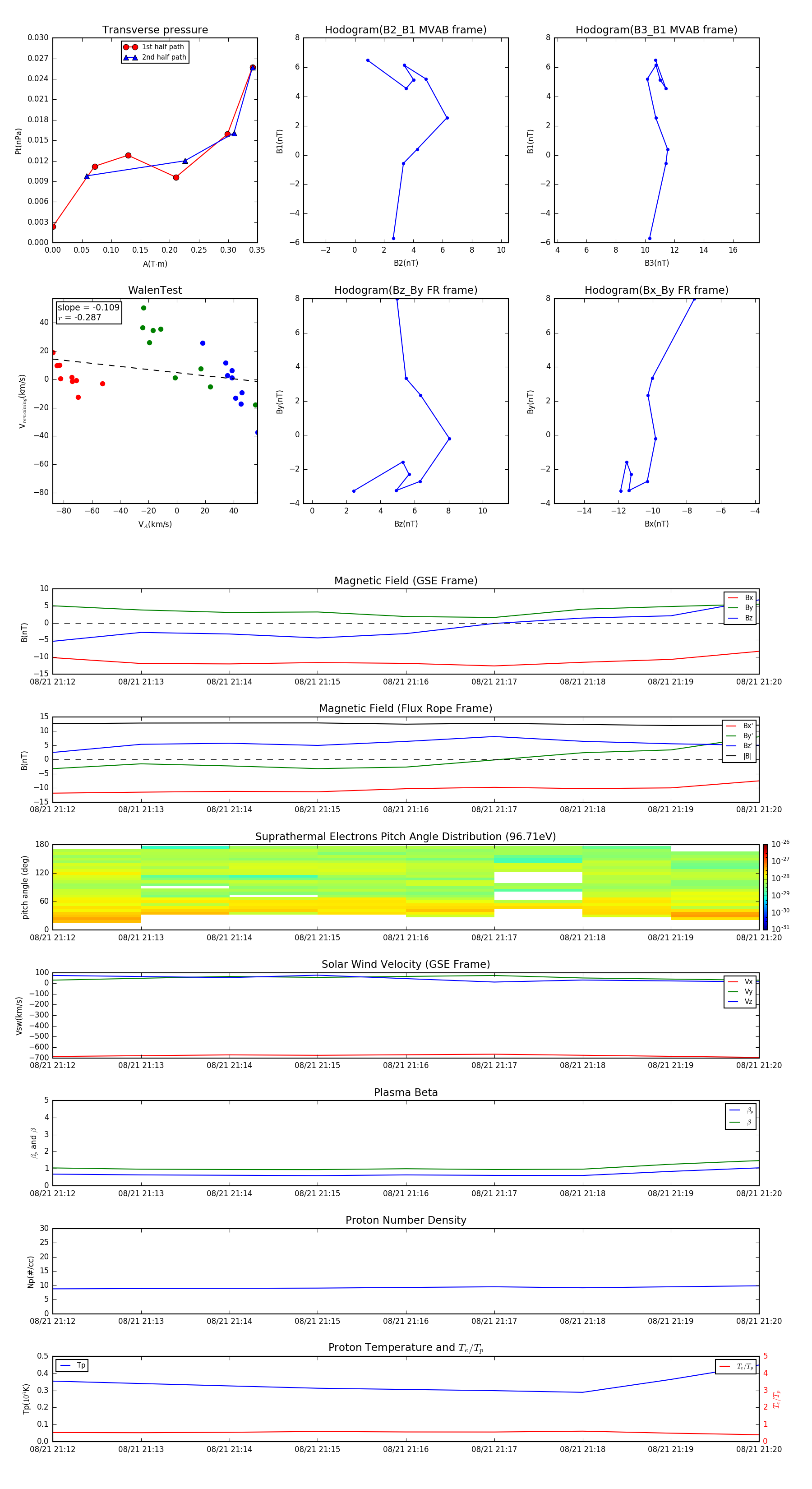The image size is (812, 1489).
Task: Click the 'Pt(nPa)' y-axis label
Action: [x=18, y=141]
